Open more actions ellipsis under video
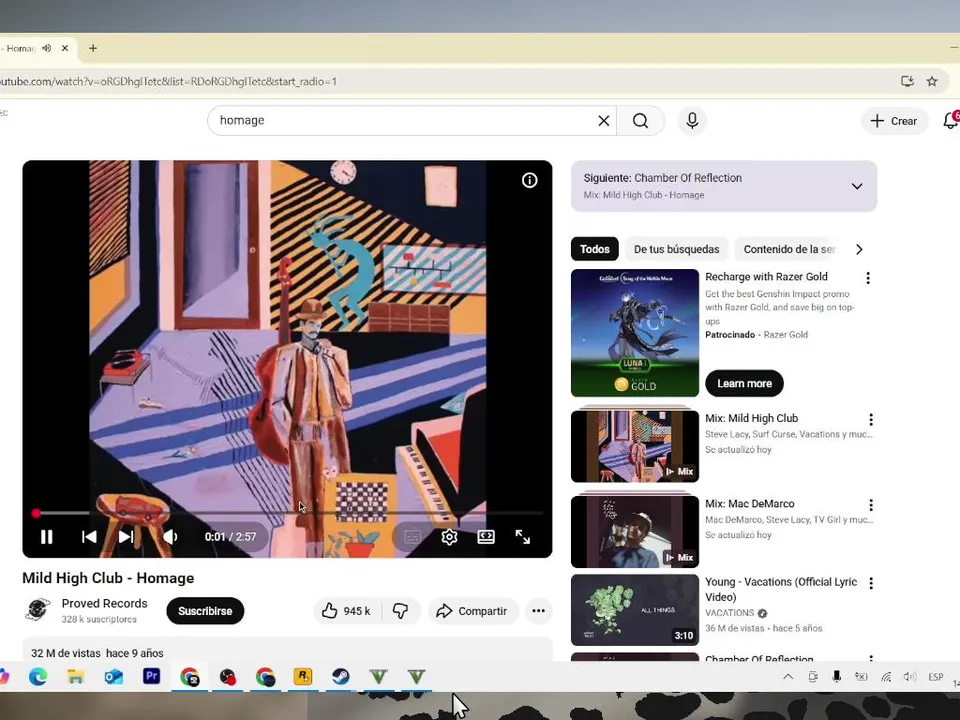960x720 pixels. click(x=539, y=611)
